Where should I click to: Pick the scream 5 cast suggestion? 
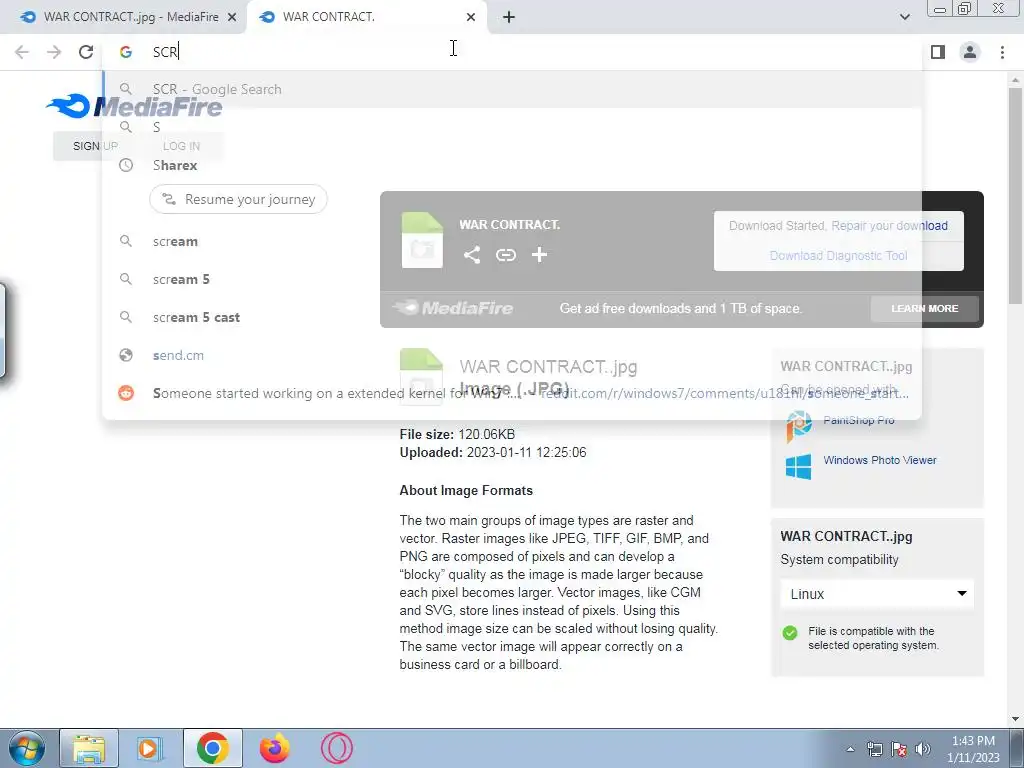[512, 317]
